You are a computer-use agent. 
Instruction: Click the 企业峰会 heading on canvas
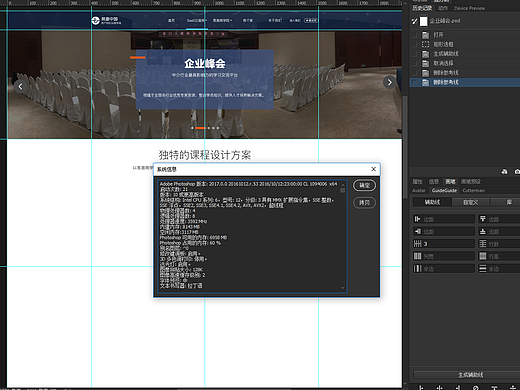click(205, 63)
